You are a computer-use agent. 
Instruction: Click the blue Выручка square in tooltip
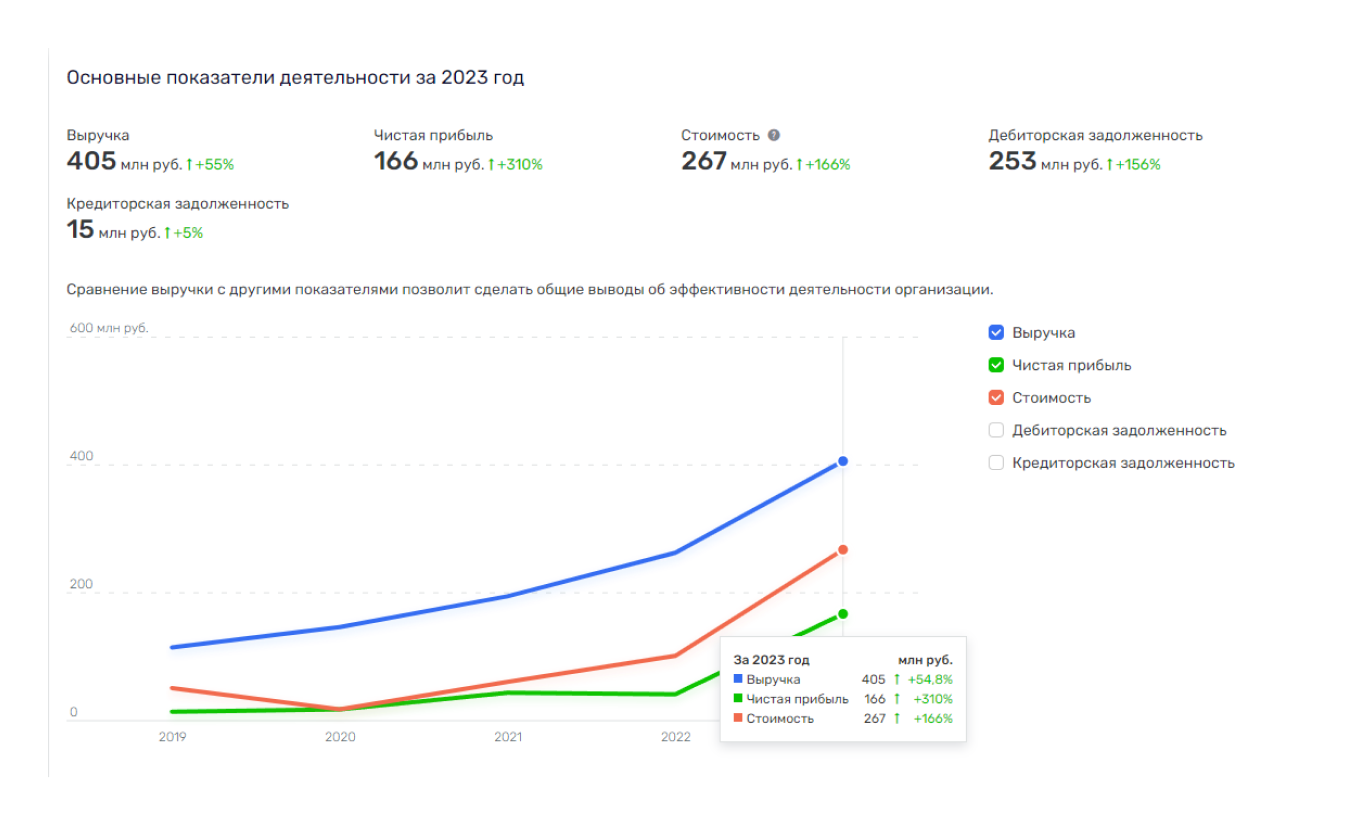(x=738, y=679)
